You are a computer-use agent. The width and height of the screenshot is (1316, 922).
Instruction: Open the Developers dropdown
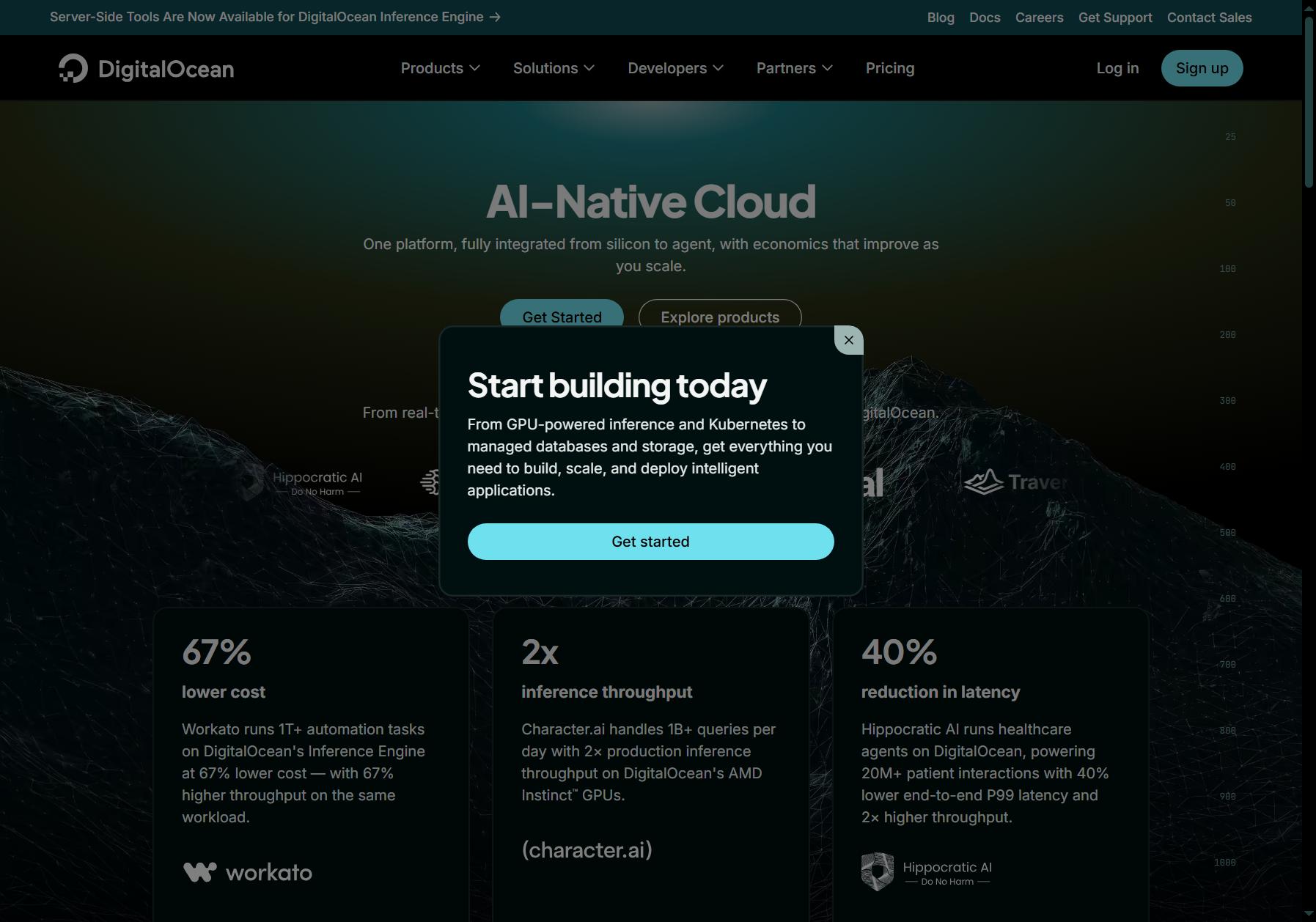tap(675, 68)
